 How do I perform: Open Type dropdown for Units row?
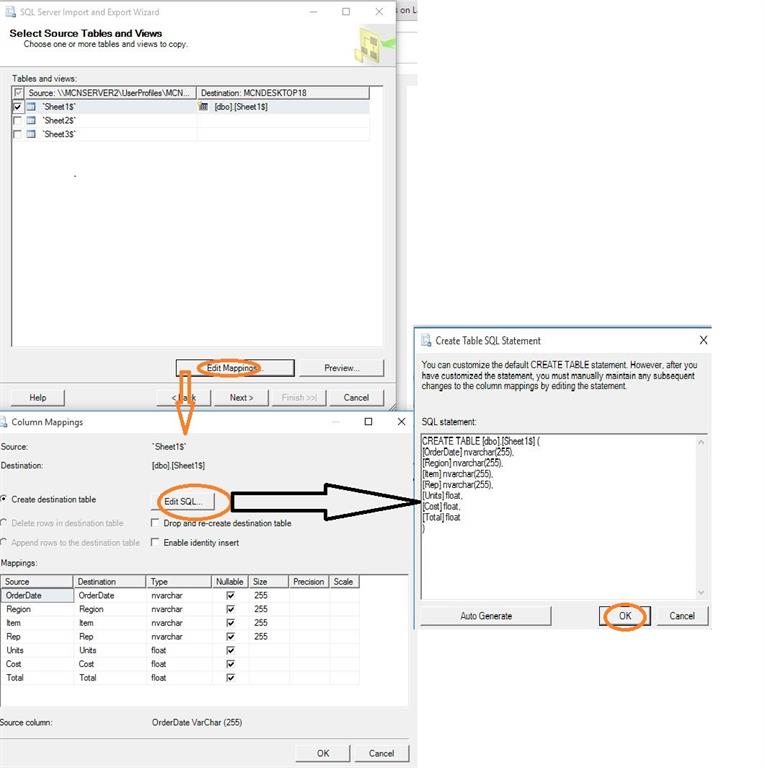[179, 650]
